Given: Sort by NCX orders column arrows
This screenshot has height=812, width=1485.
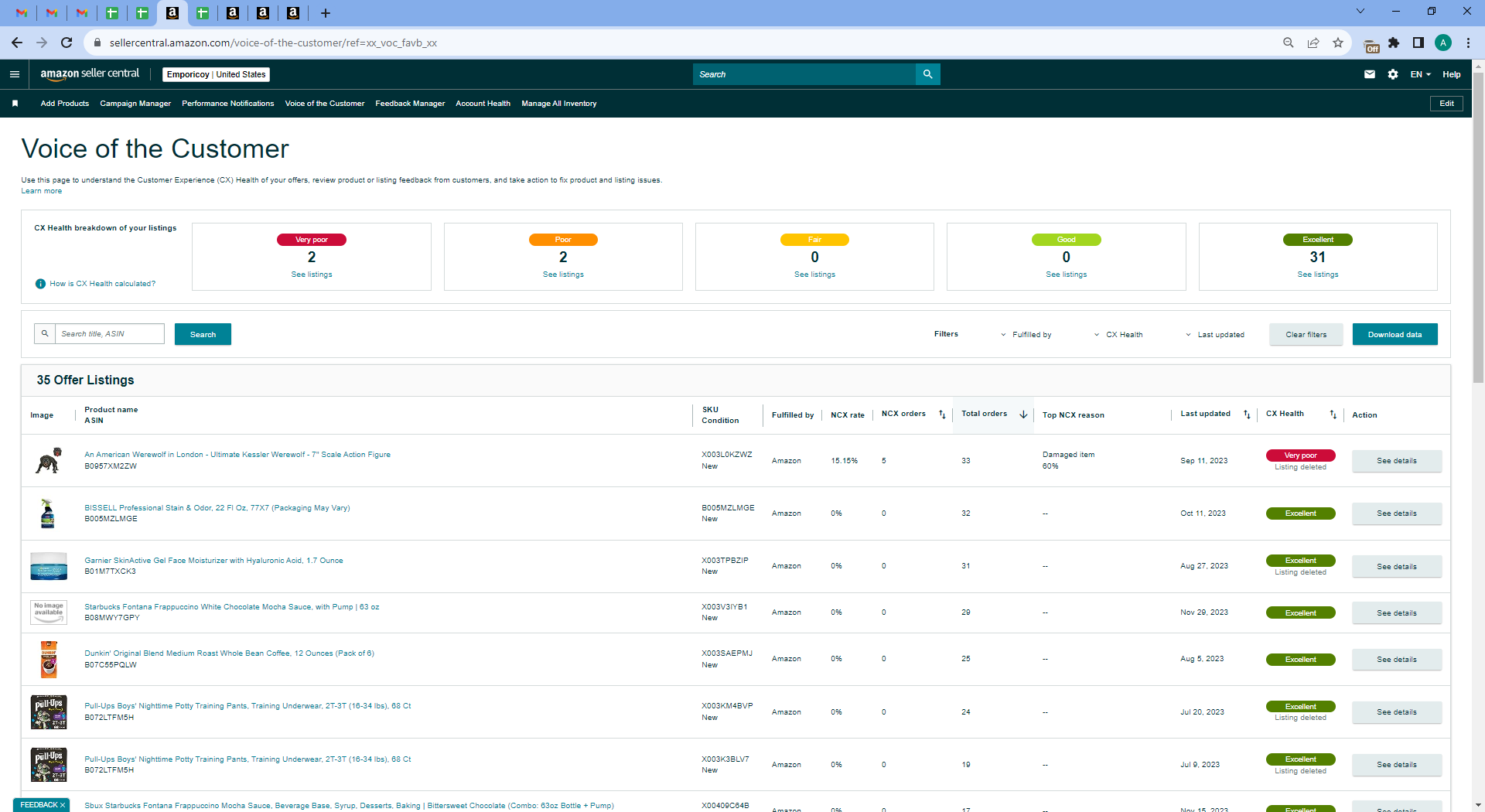Looking at the screenshot, I should [942, 415].
